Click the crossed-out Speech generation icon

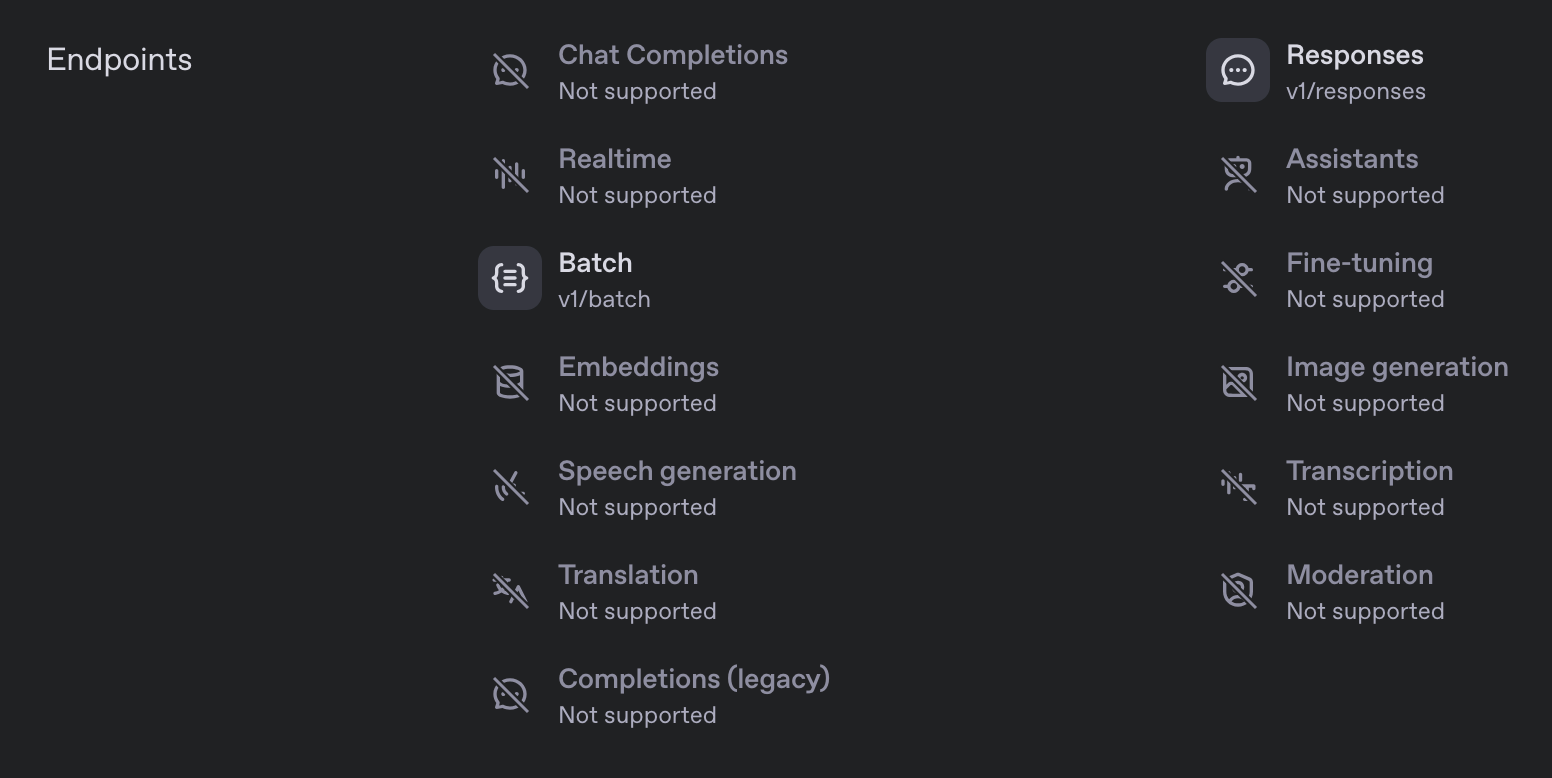pyautogui.click(x=510, y=486)
